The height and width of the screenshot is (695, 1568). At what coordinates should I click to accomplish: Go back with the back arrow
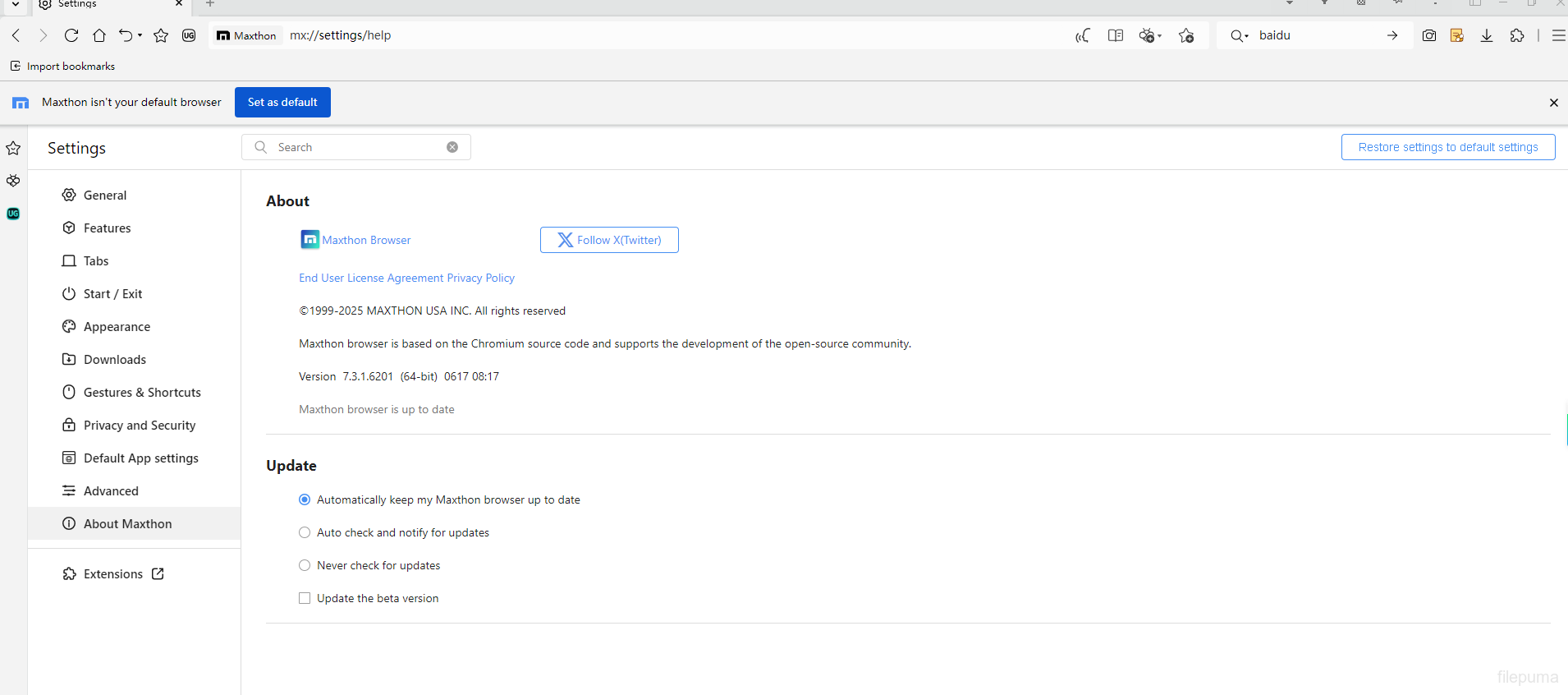16,35
